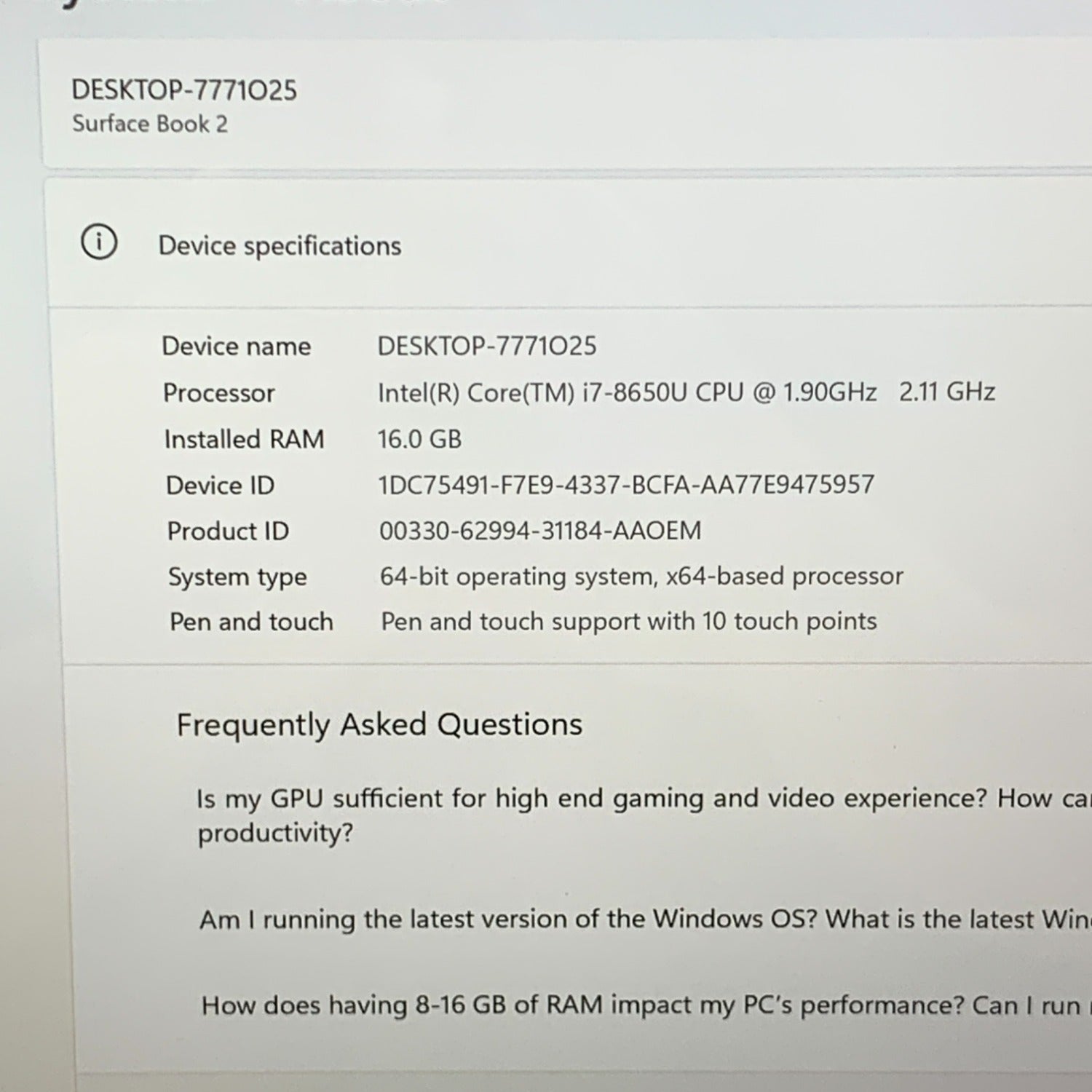Click the Product ID label
This screenshot has height=1092, width=1092.
[228, 531]
